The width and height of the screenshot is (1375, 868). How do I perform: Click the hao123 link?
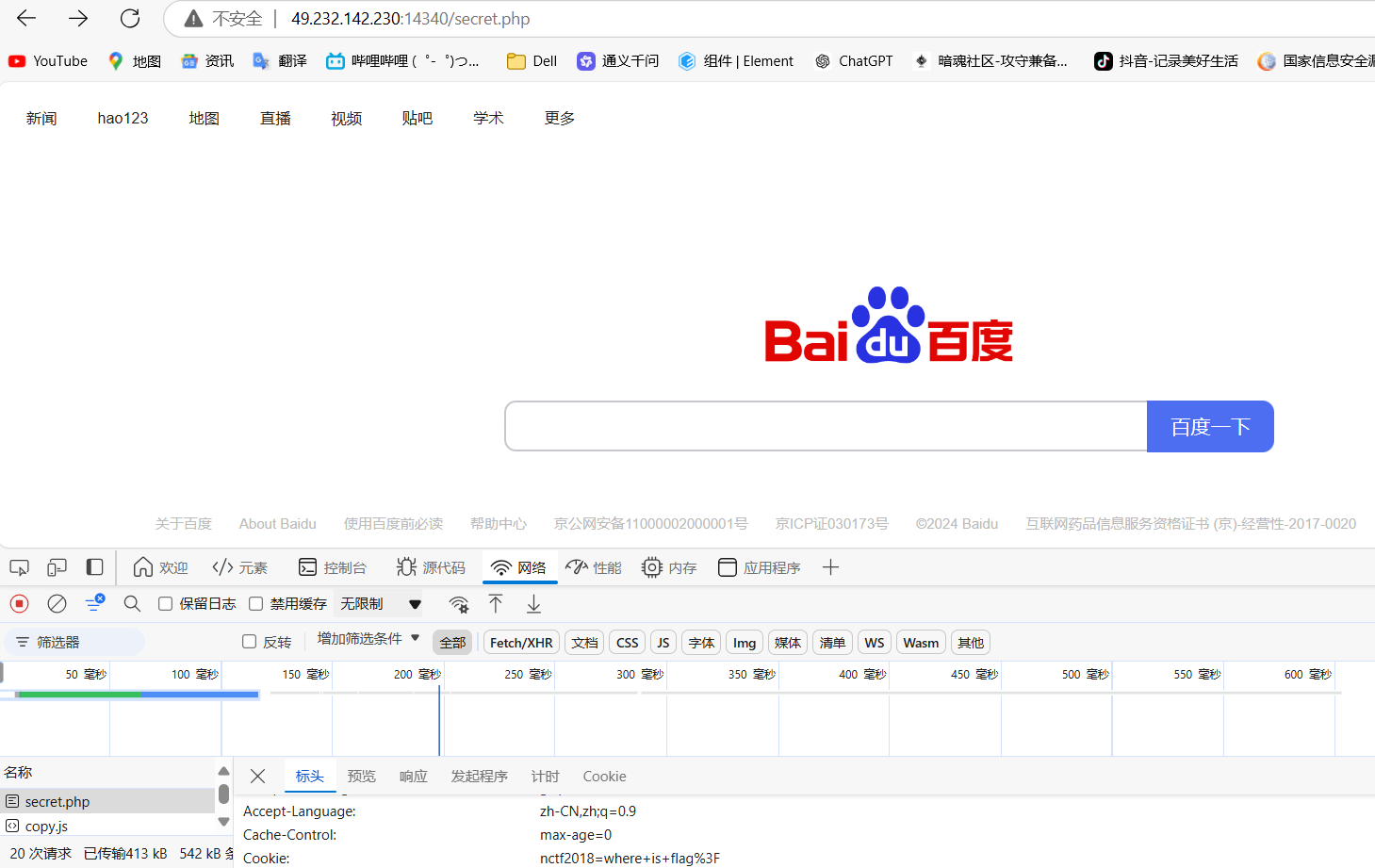pos(123,118)
